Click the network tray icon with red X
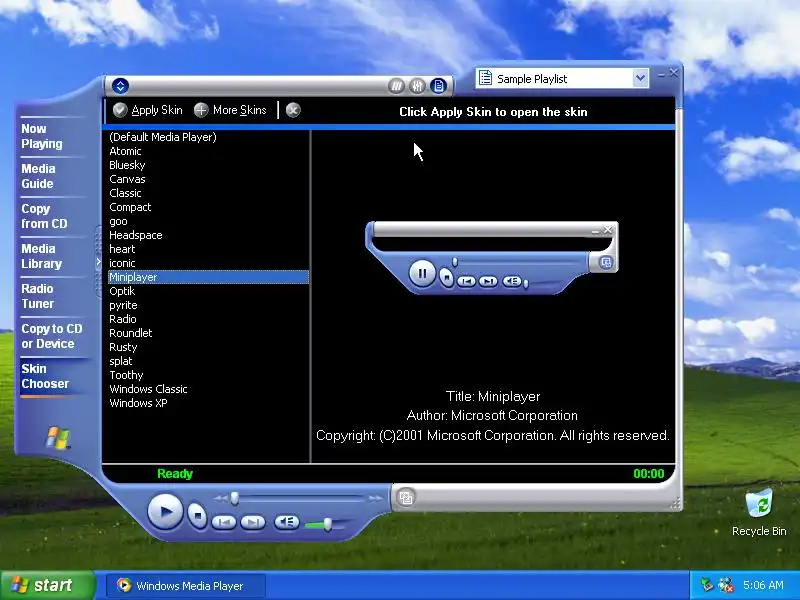The image size is (800, 600). (x=726, y=585)
